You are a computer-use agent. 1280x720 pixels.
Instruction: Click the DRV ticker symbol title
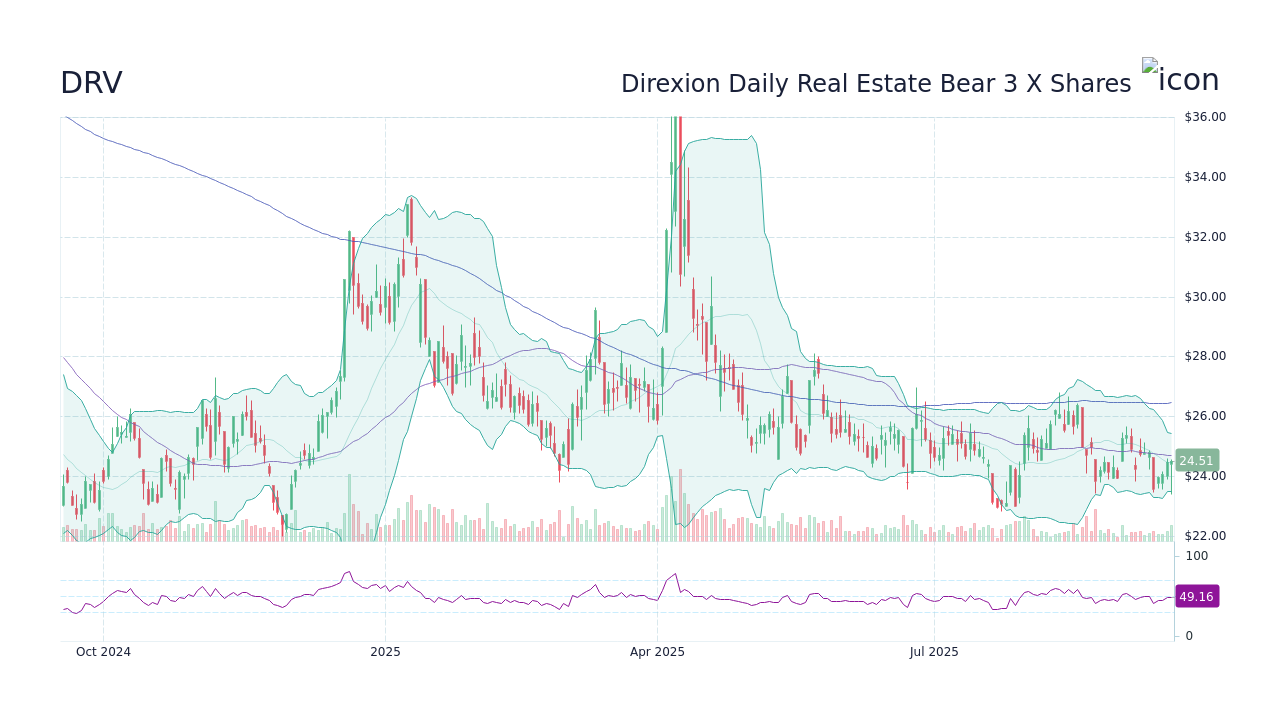point(91,83)
